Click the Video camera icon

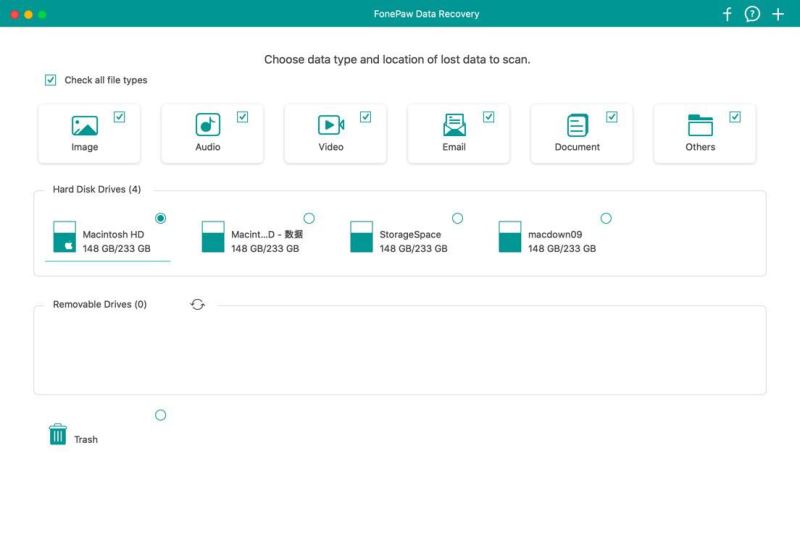tap(331, 125)
